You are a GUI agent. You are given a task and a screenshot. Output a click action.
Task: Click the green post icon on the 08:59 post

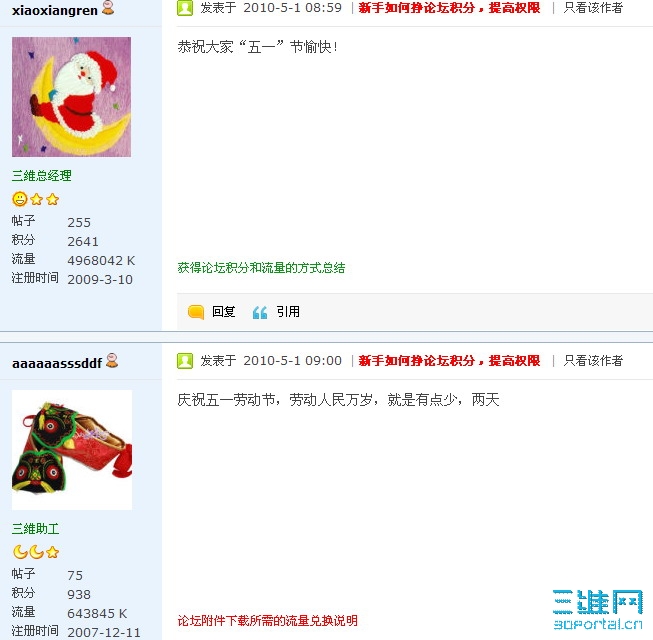(x=185, y=8)
